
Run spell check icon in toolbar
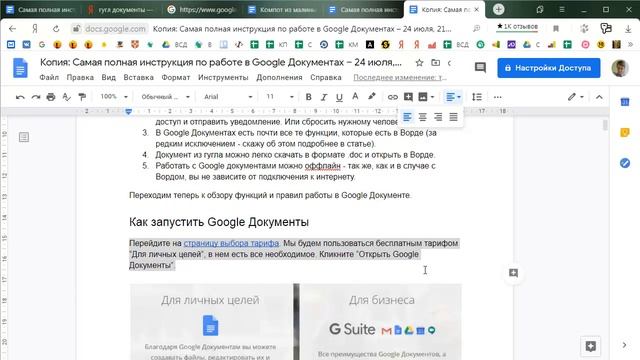click(66, 97)
